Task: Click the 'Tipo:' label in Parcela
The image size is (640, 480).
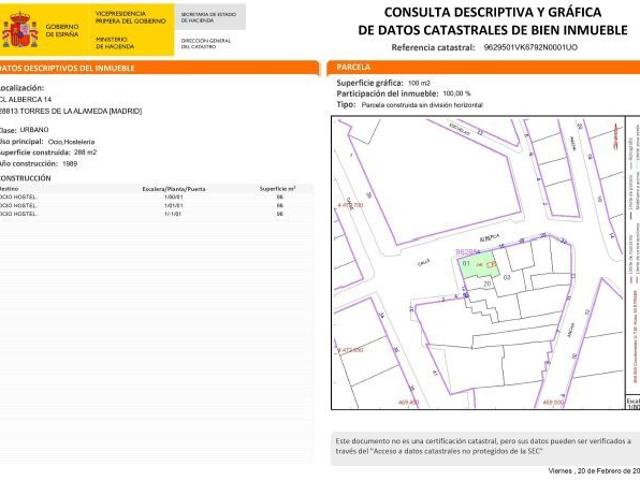Action: point(346,104)
